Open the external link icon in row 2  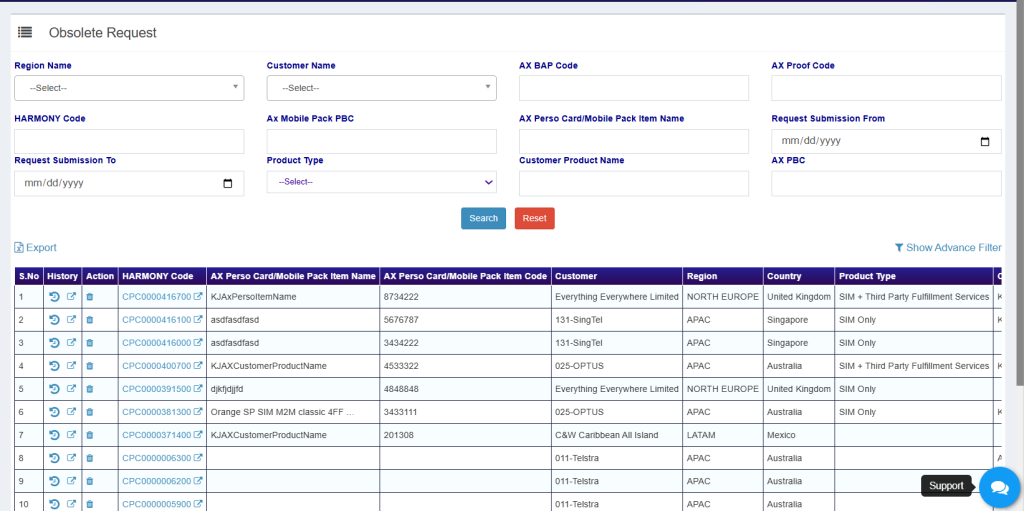(71, 320)
